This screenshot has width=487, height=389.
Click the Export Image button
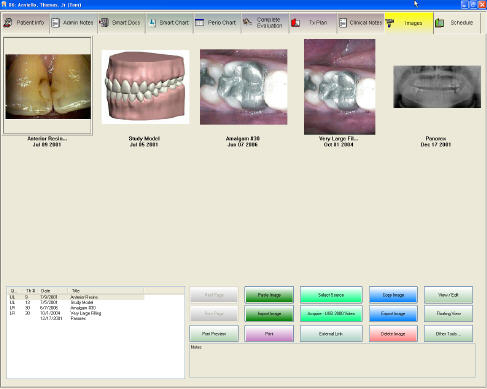point(393,314)
